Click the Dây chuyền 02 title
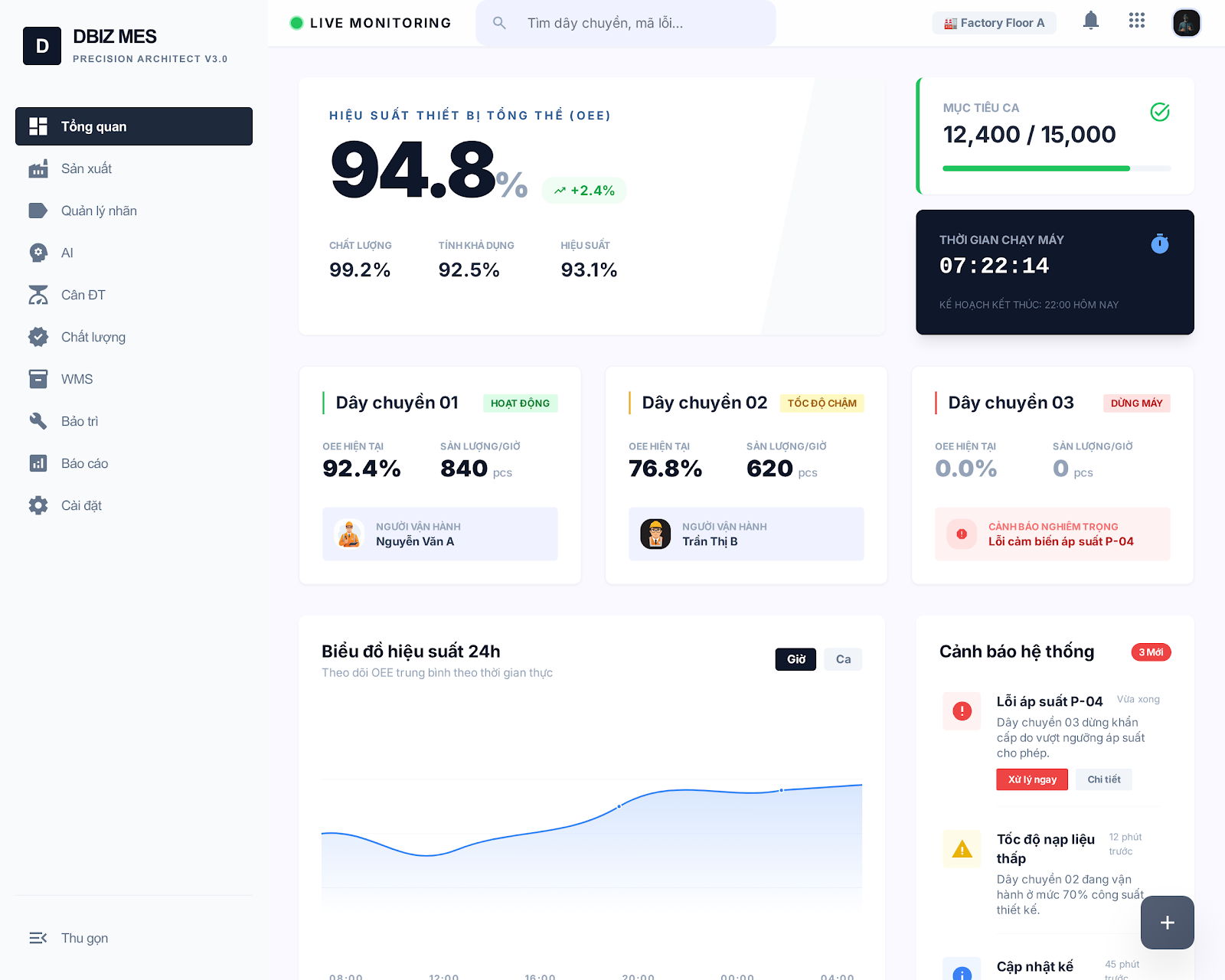The image size is (1225, 980). [704, 403]
